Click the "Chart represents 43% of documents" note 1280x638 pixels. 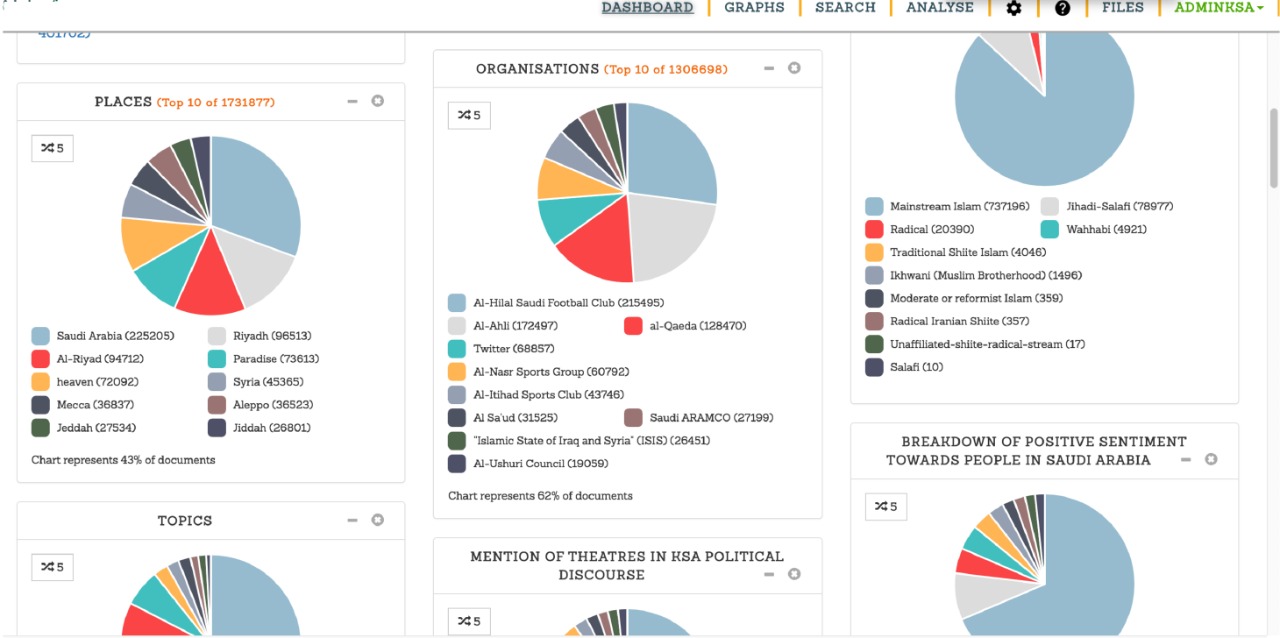click(123, 460)
